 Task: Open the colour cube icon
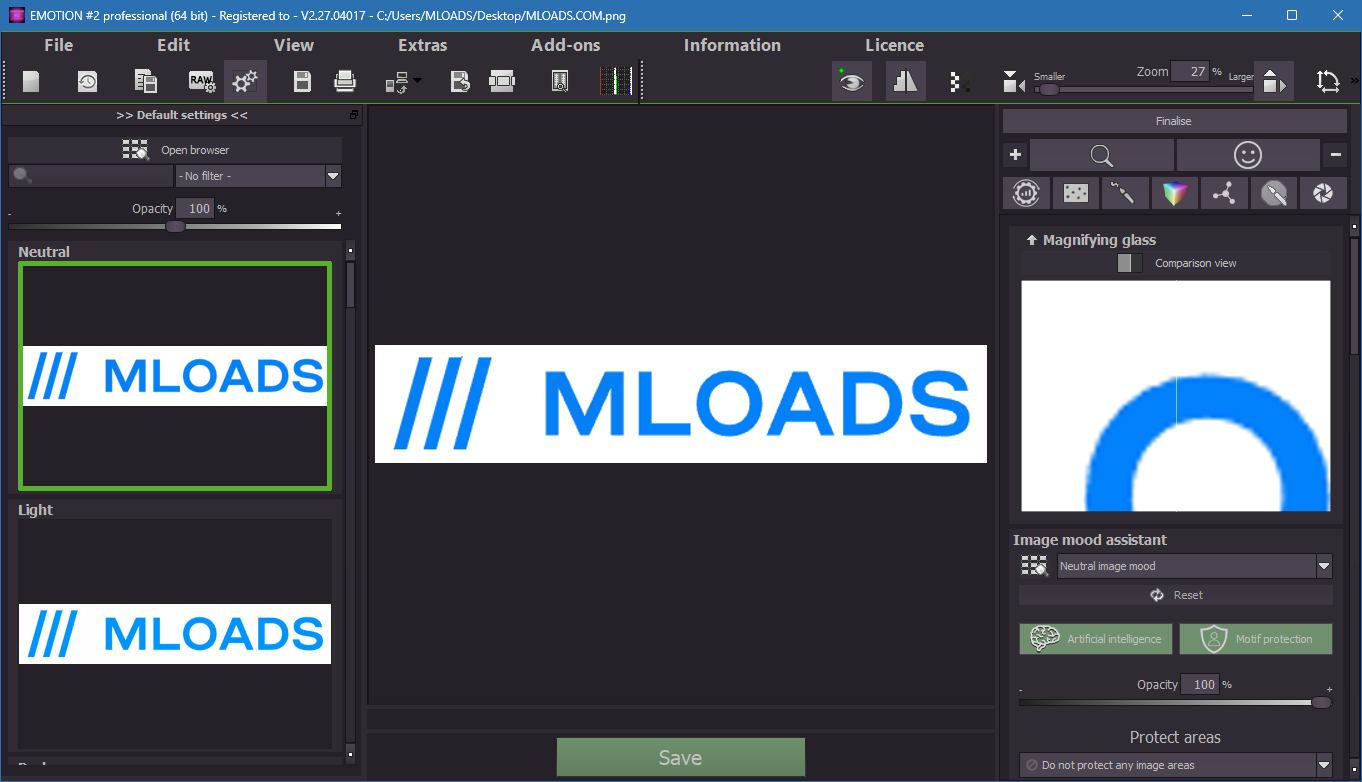coord(1175,193)
